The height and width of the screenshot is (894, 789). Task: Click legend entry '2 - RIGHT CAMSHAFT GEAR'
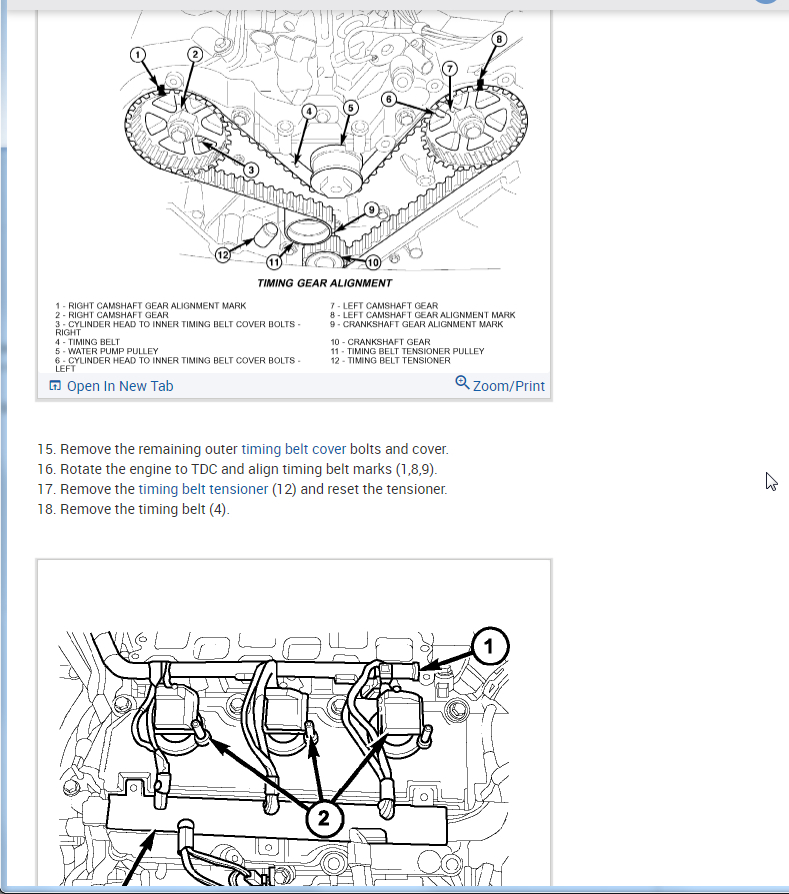coord(112,315)
